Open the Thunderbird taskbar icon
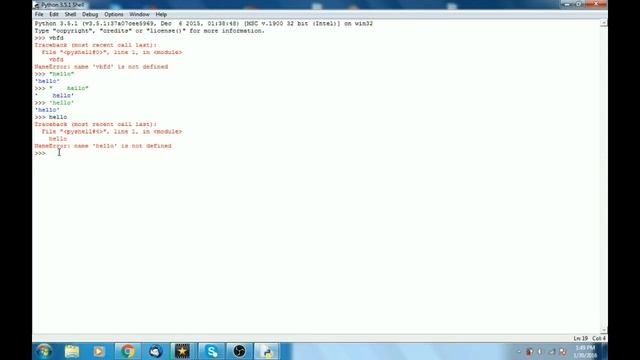This screenshot has height=360, width=640. (155, 351)
